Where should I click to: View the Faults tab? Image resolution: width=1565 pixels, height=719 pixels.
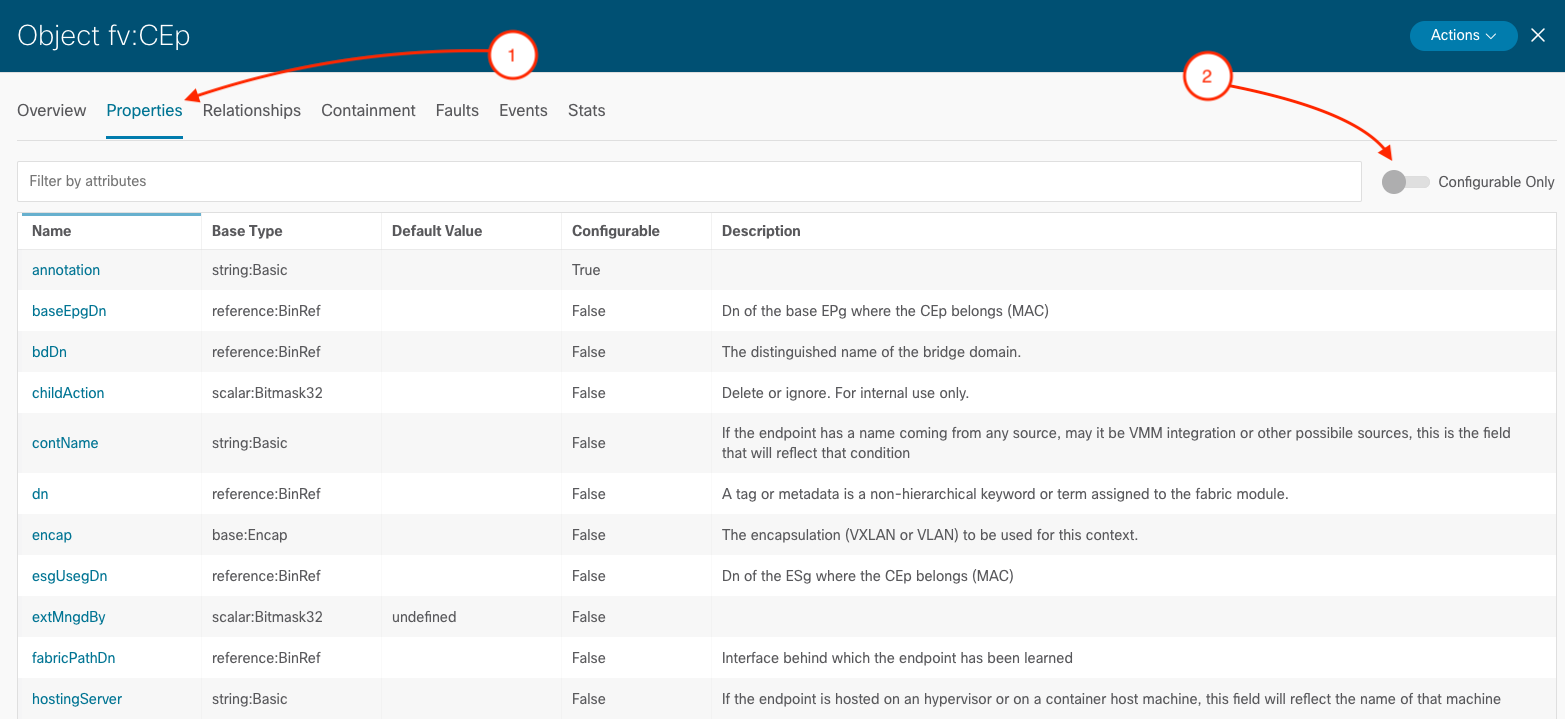tap(457, 111)
